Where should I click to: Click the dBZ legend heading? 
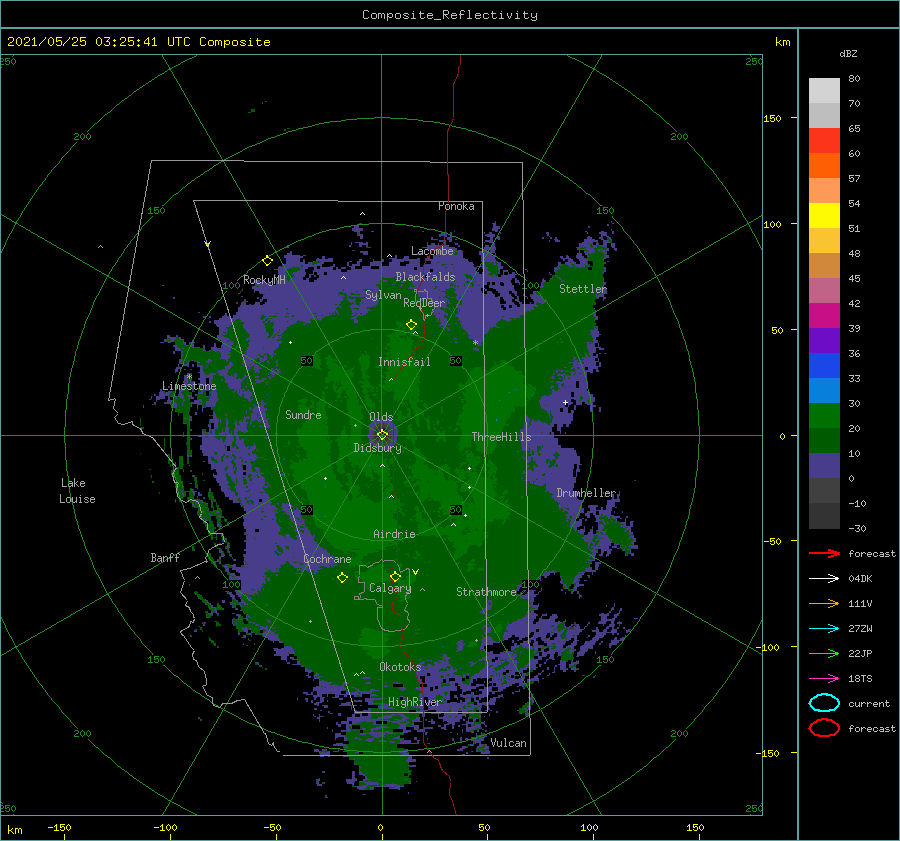click(x=848, y=53)
